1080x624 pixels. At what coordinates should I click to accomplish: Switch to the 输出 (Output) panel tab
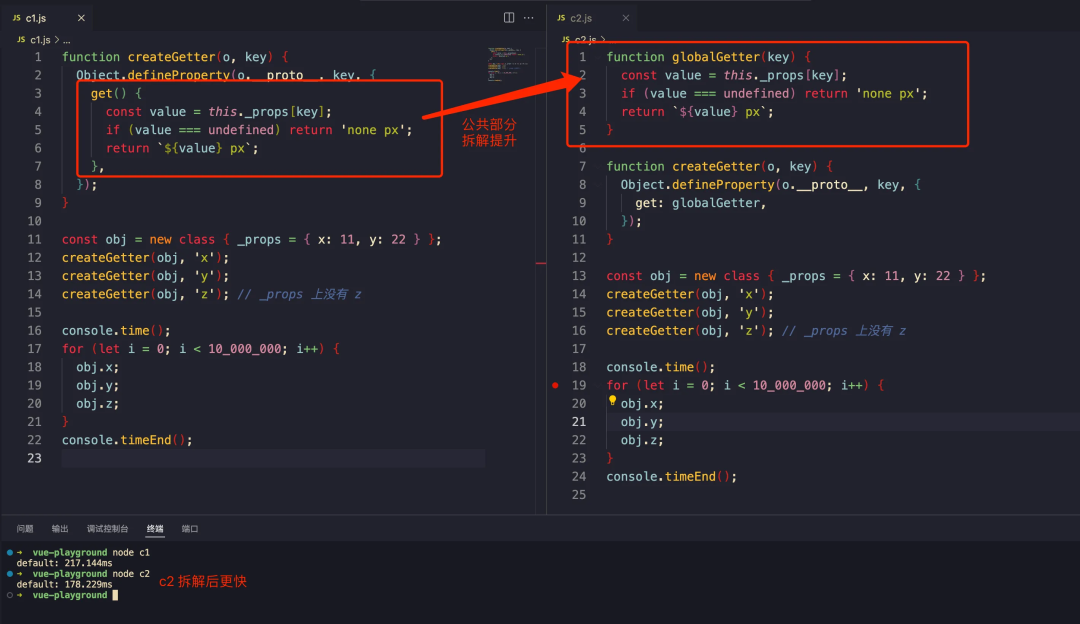pos(61,528)
